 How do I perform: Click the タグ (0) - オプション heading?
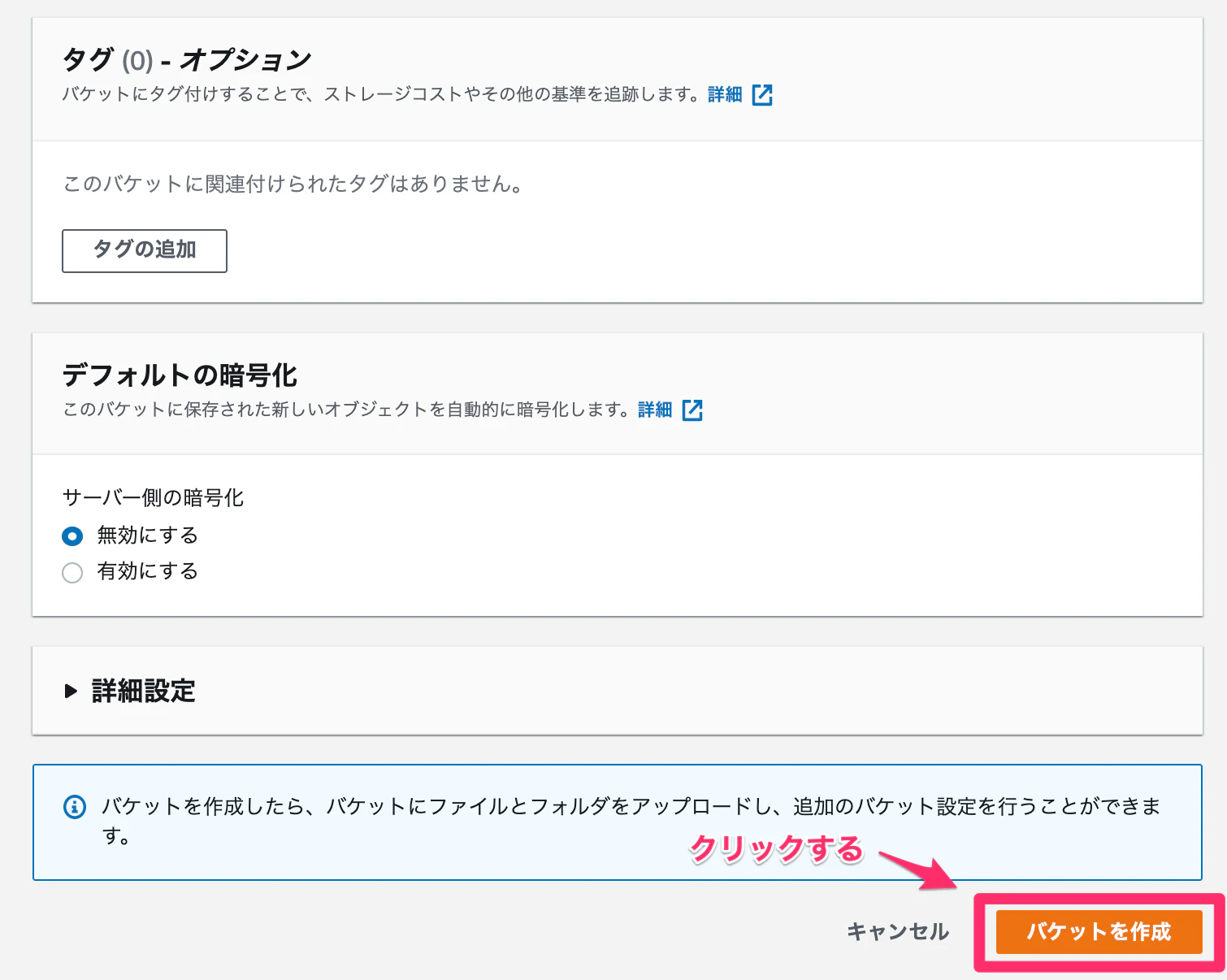[187, 59]
